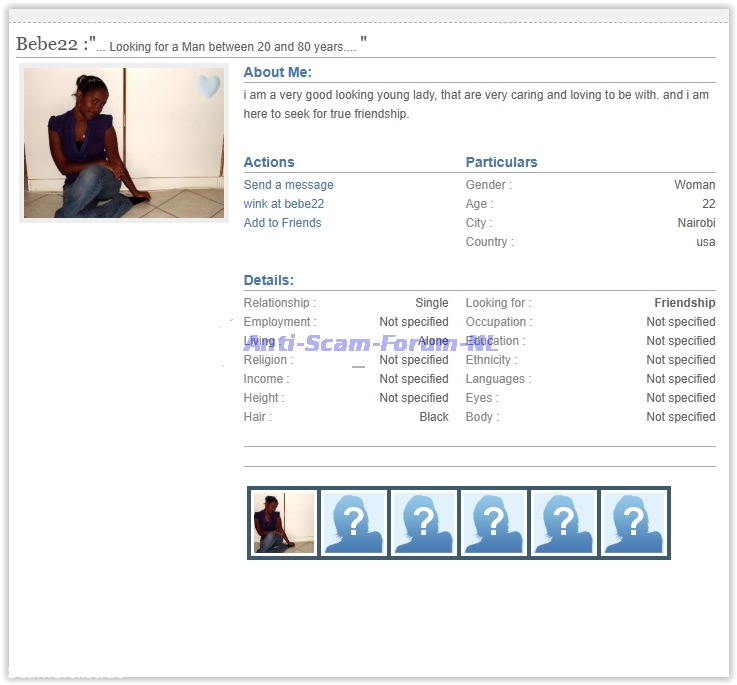This screenshot has width=737, height=685.
Task: Click Add to Friends
Action: pos(282,223)
